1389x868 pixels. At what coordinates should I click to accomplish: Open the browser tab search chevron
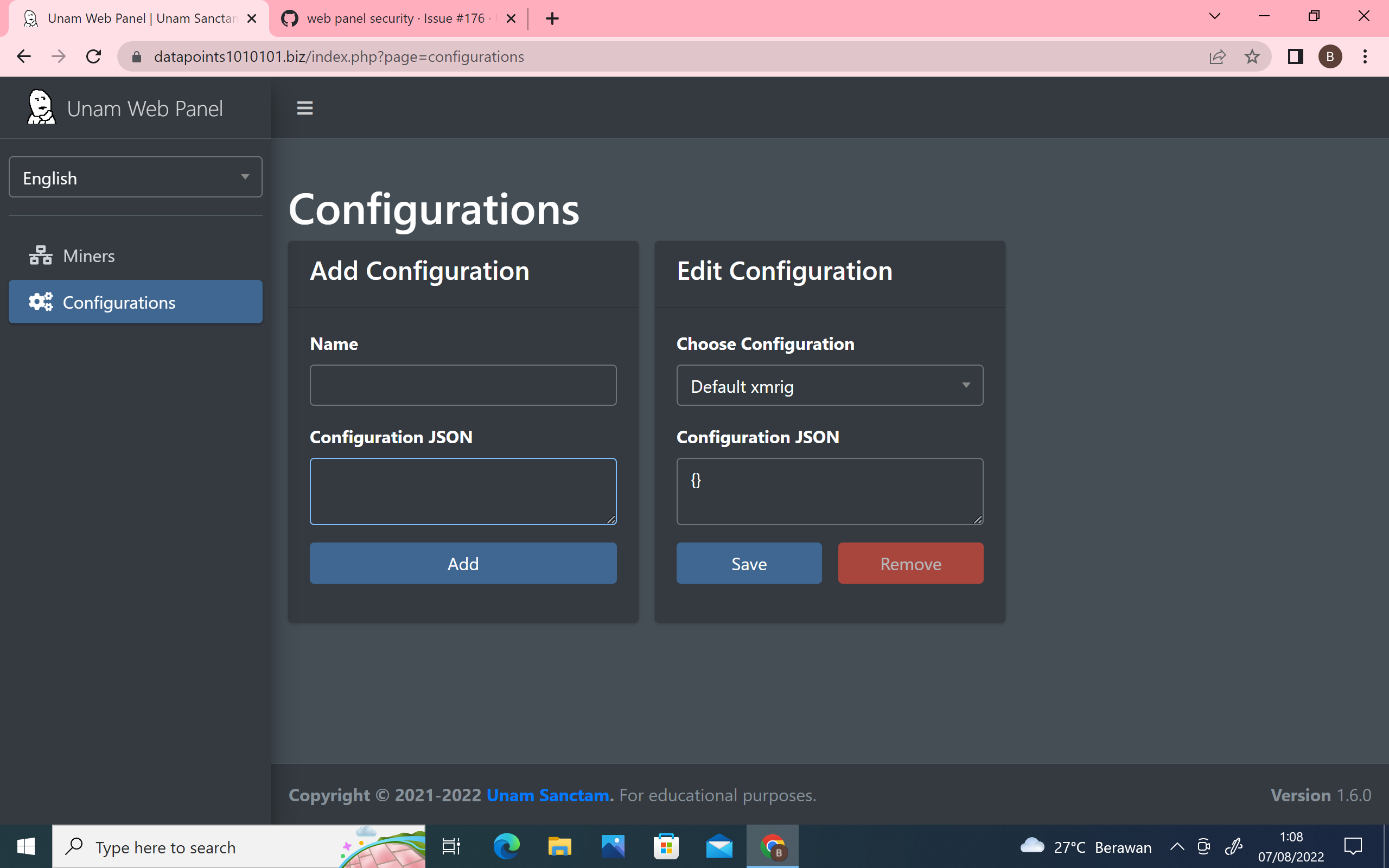[1214, 17]
